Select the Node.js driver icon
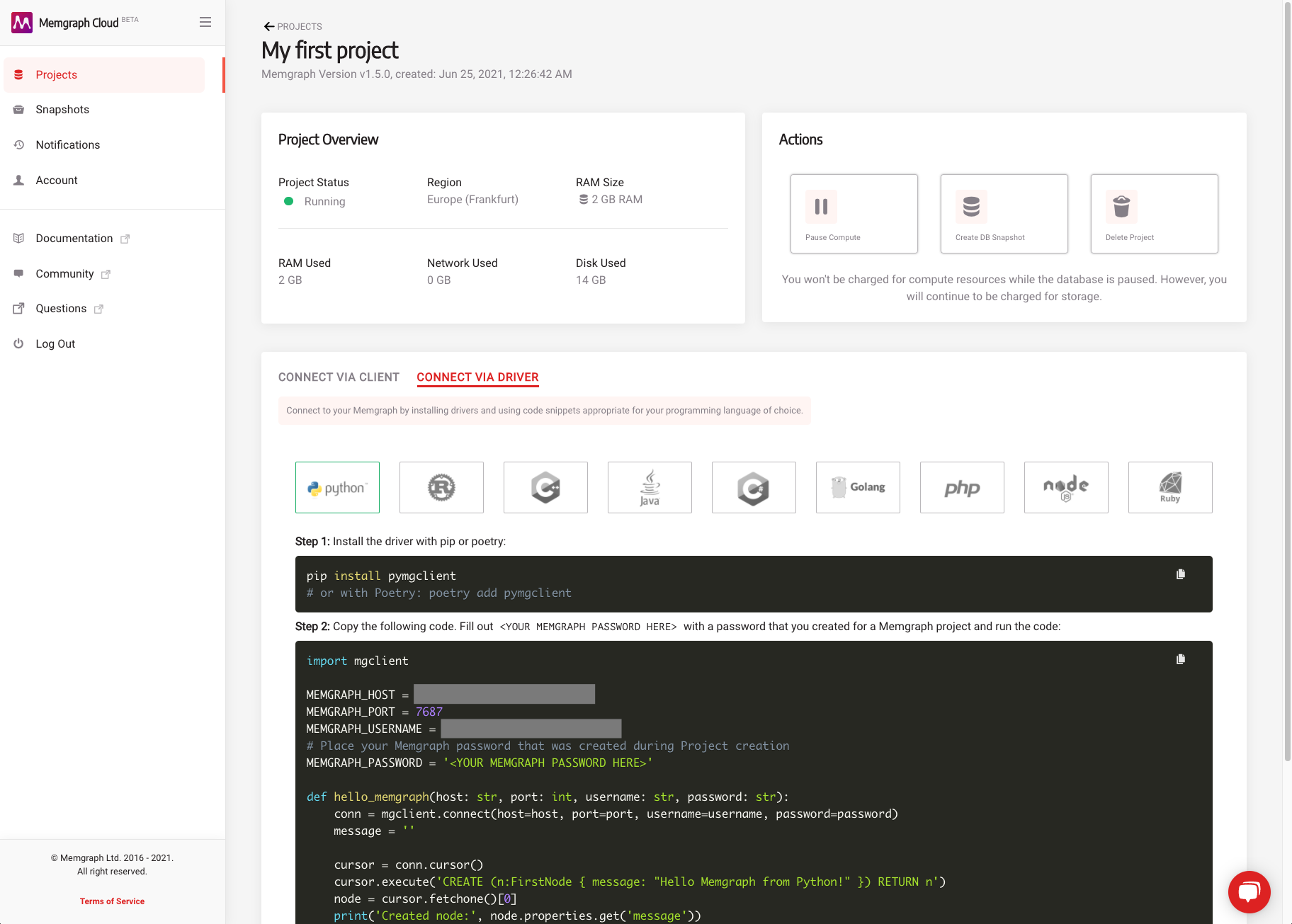Viewport: 1292px width, 924px height. (x=1066, y=488)
